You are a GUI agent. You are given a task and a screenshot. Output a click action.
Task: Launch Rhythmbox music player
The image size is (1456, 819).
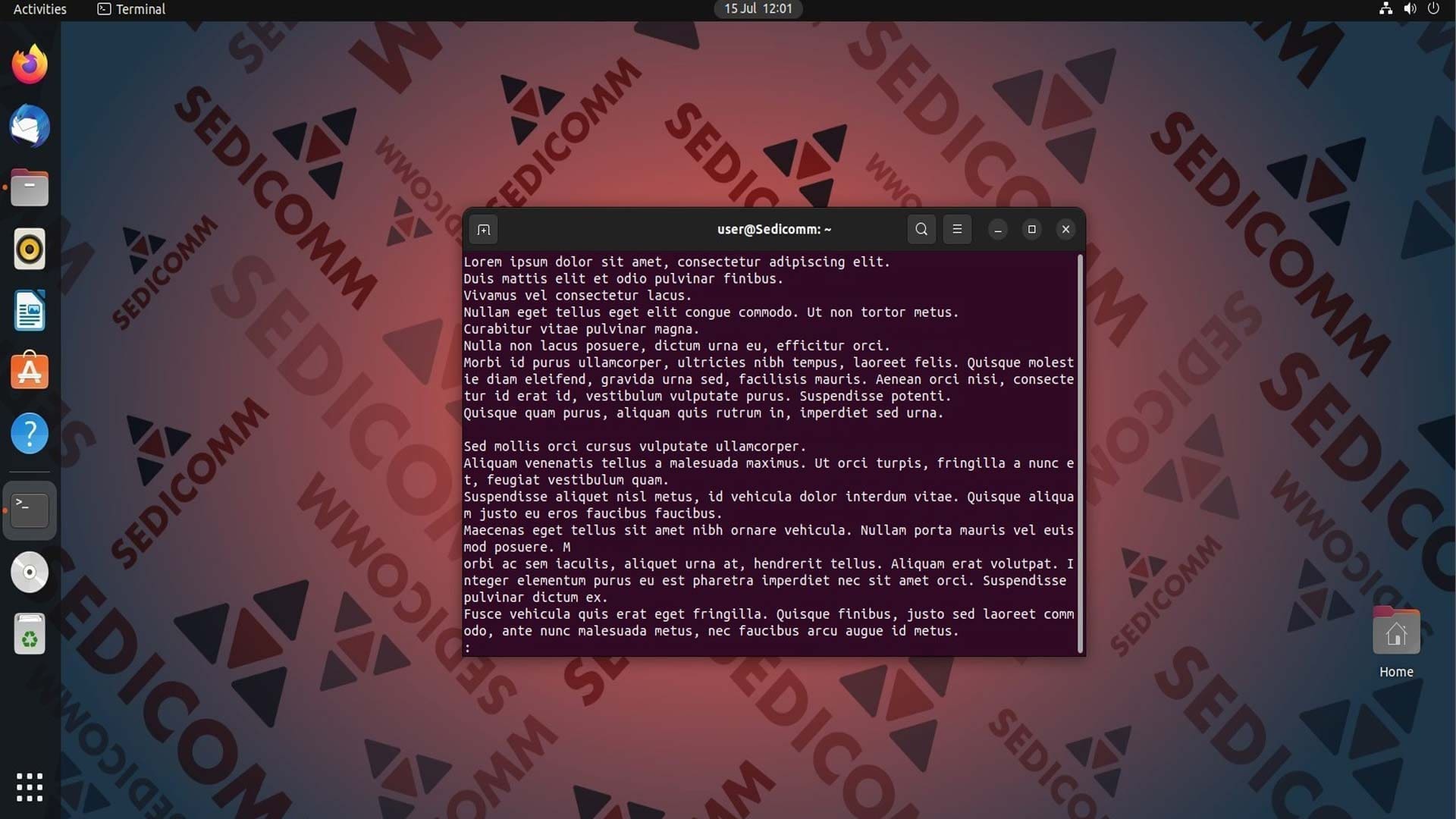coord(30,249)
